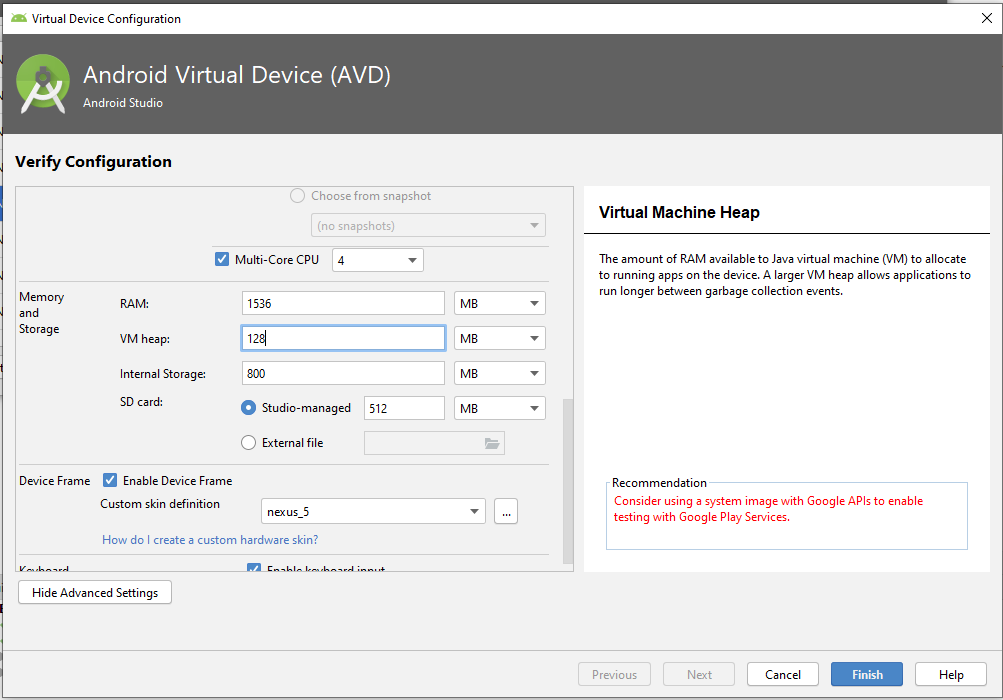Click the RAM input field
The width and height of the screenshot is (1003, 700).
tap(343, 304)
